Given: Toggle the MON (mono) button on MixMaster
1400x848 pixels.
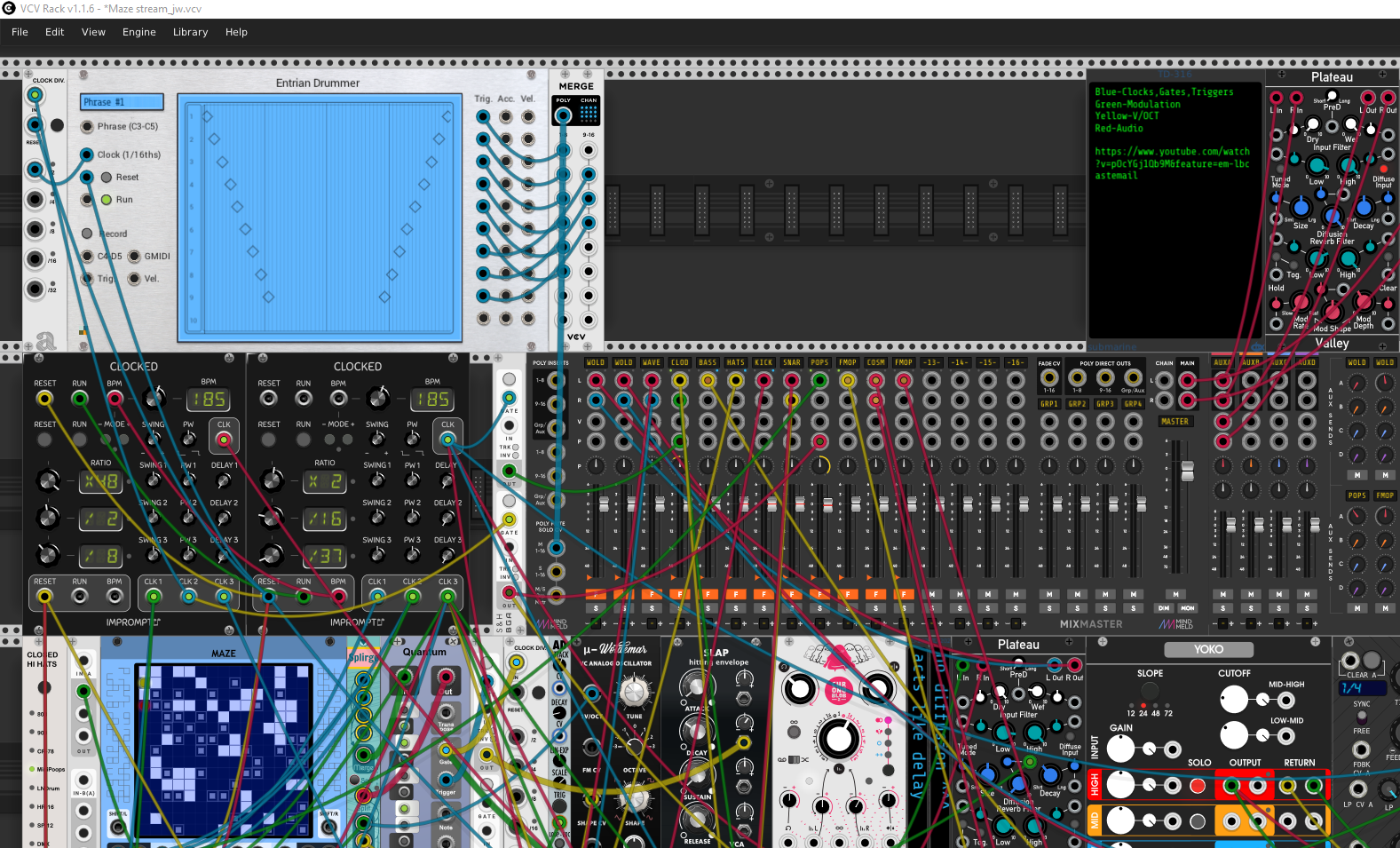Looking at the screenshot, I should pyautogui.click(x=1188, y=608).
